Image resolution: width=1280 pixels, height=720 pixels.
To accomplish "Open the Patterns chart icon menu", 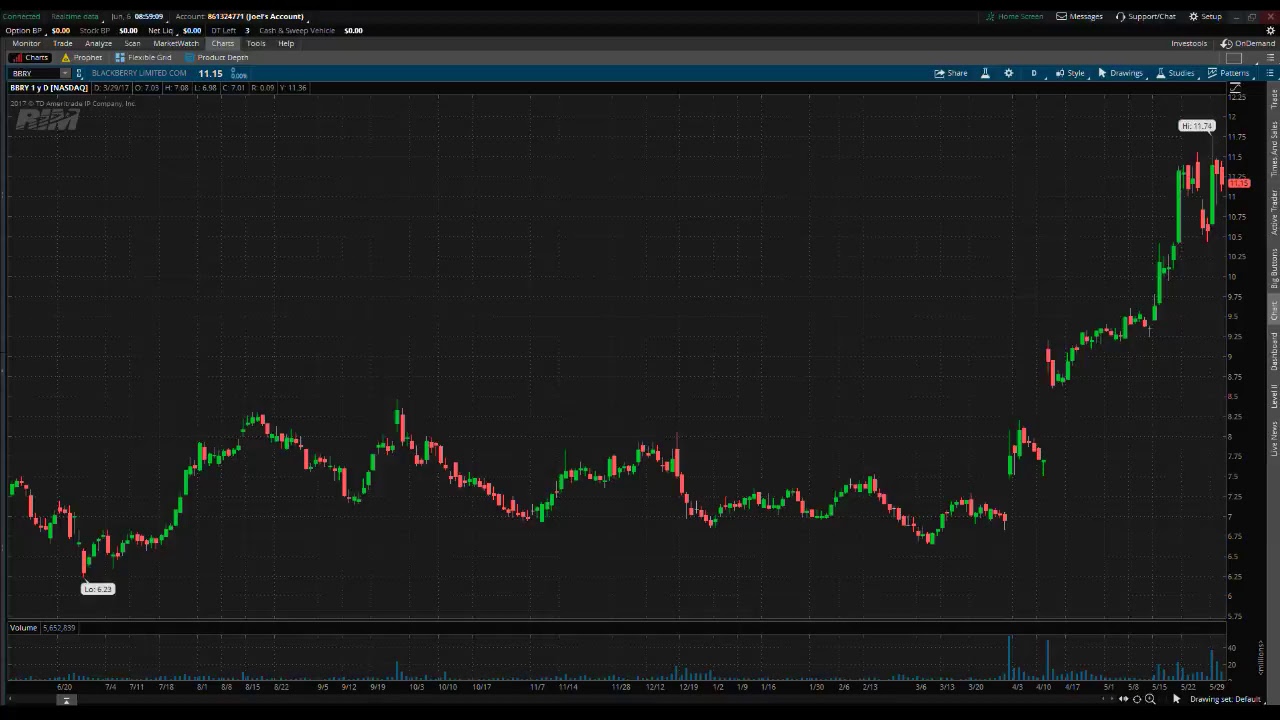I will [1228, 73].
